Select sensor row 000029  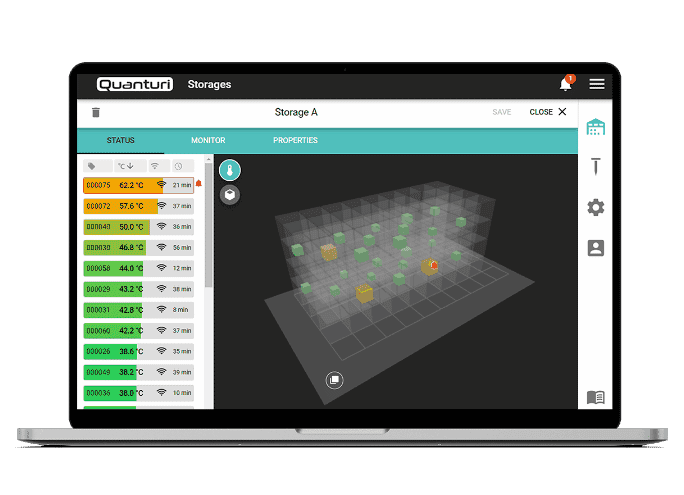[x=138, y=289]
